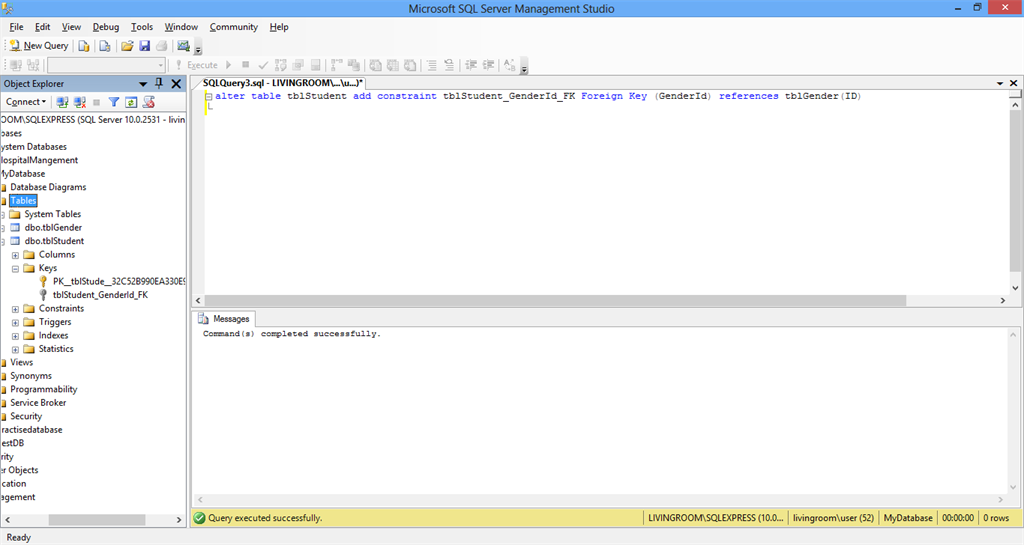The height and width of the screenshot is (545, 1024).
Task: Collapse the Keys folder under tblStudent
Action: [x=15, y=268]
